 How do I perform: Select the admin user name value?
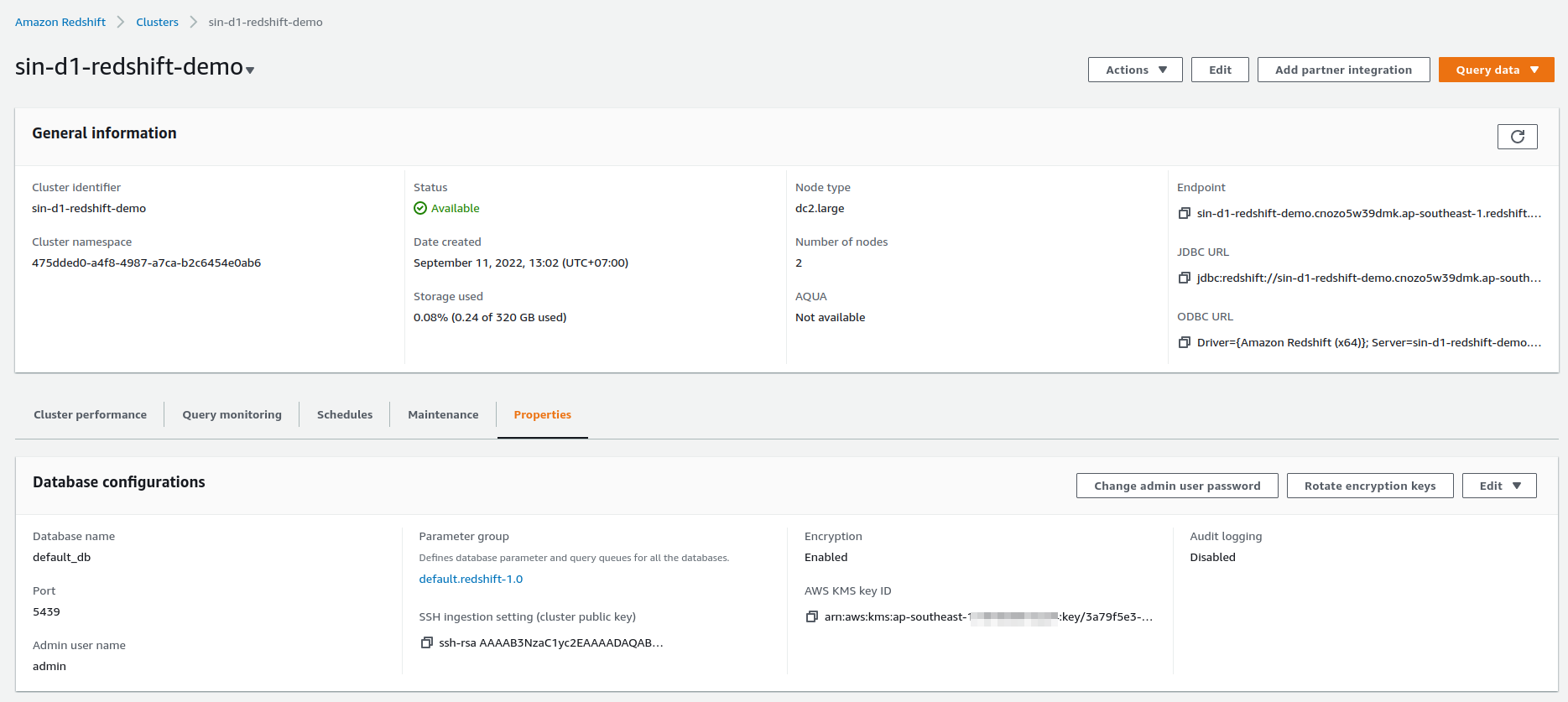[x=49, y=666]
